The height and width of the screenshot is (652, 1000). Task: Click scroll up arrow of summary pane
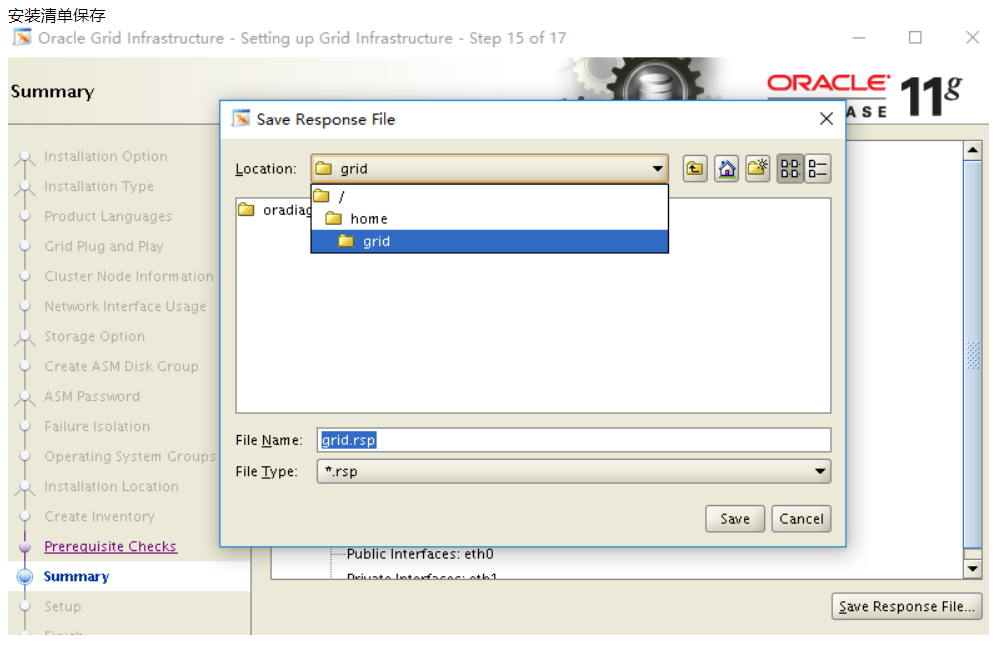(x=973, y=151)
